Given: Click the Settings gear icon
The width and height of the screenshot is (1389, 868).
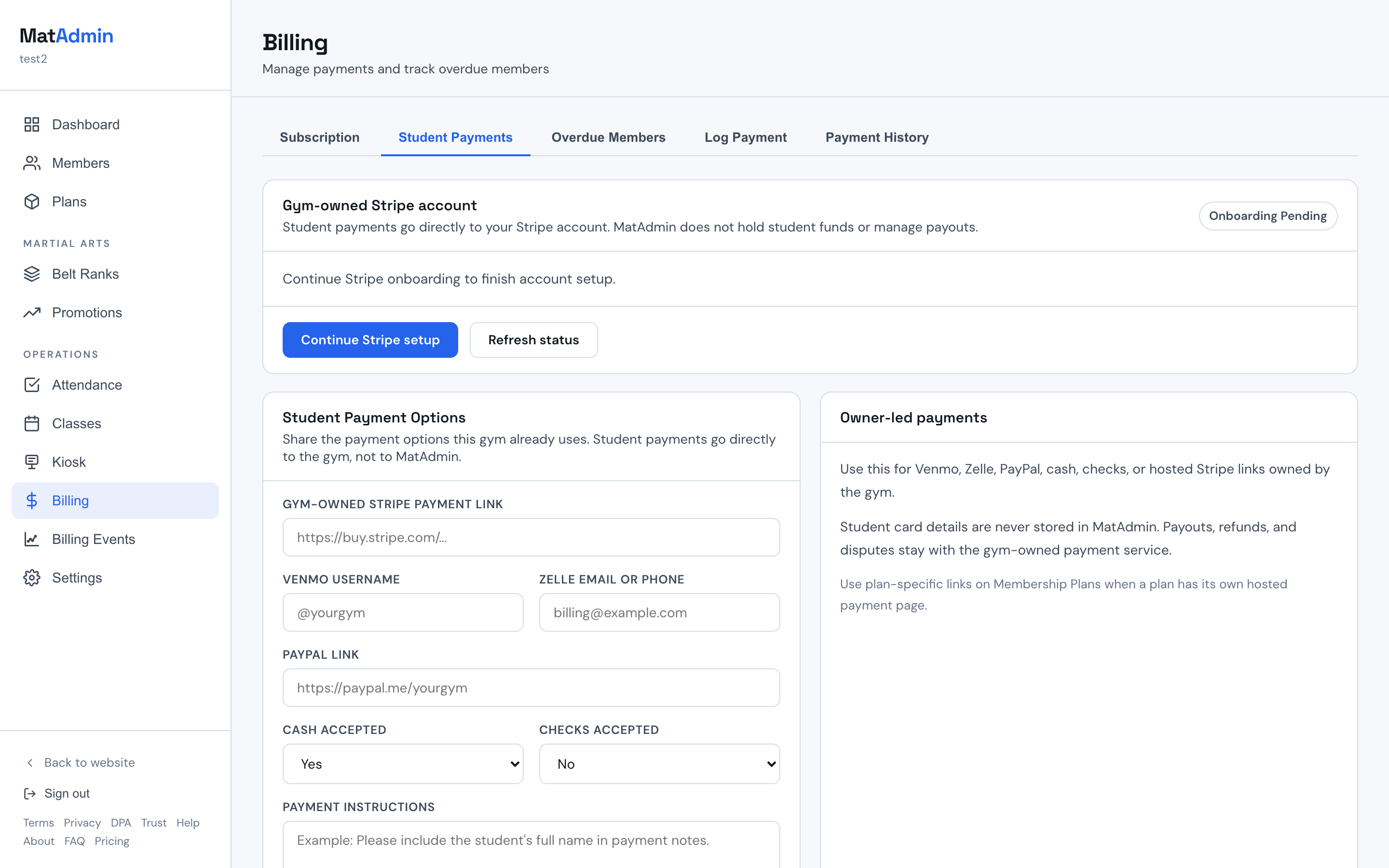Looking at the screenshot, I should tap(31, 578).
